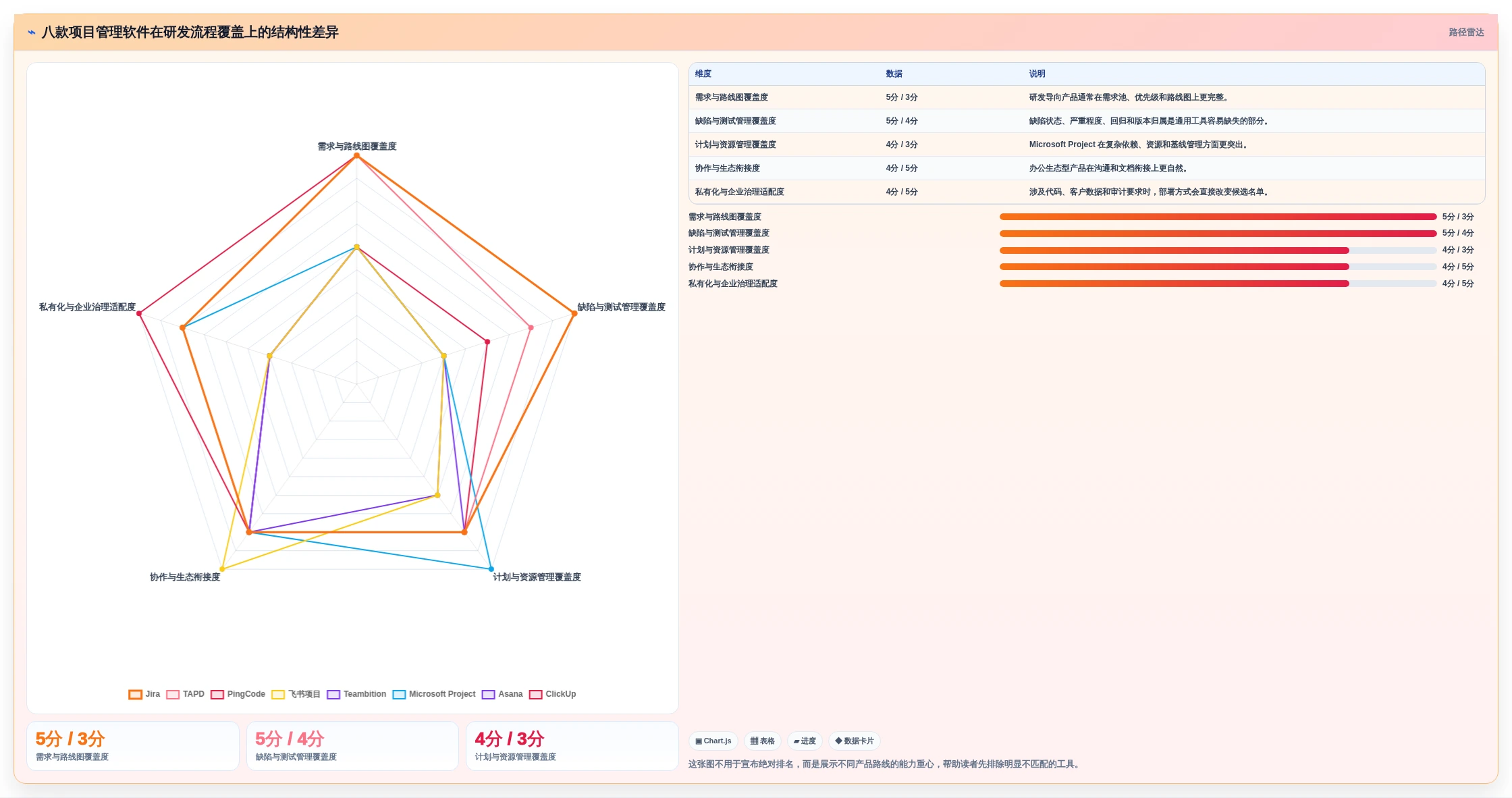The width and height of the screenshot is (1512, 798).
Task: Select table row 需求与路线图覆盖度
Action: (1087, 97)
